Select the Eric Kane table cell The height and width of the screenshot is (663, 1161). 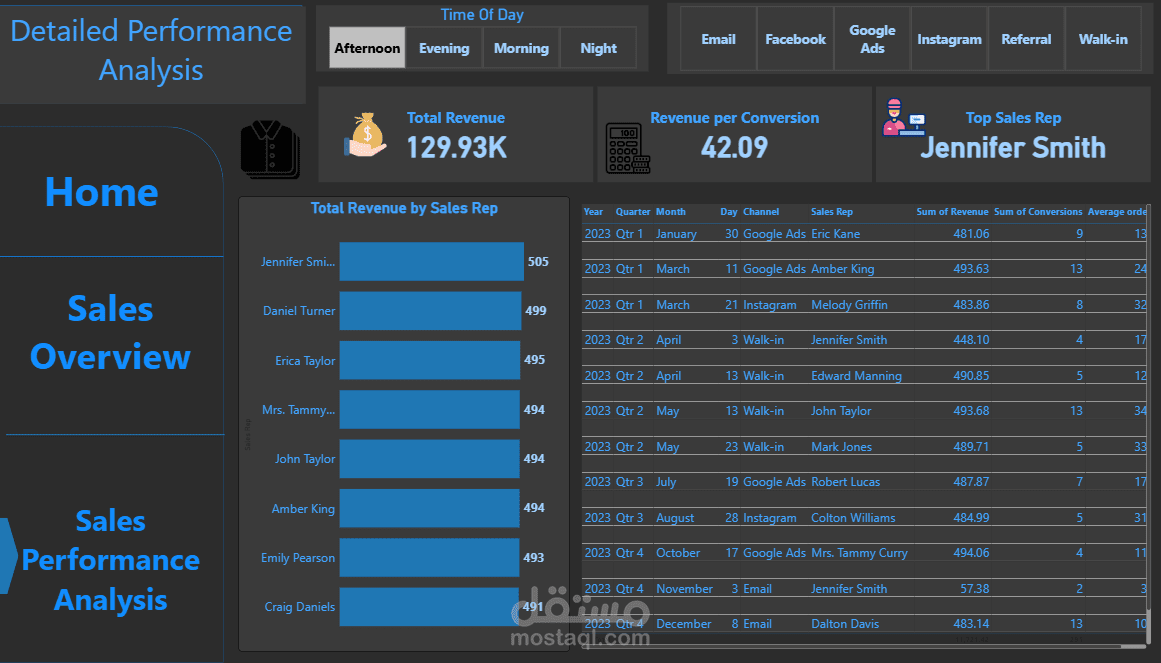pyautogui.click(x=835, y=234)
